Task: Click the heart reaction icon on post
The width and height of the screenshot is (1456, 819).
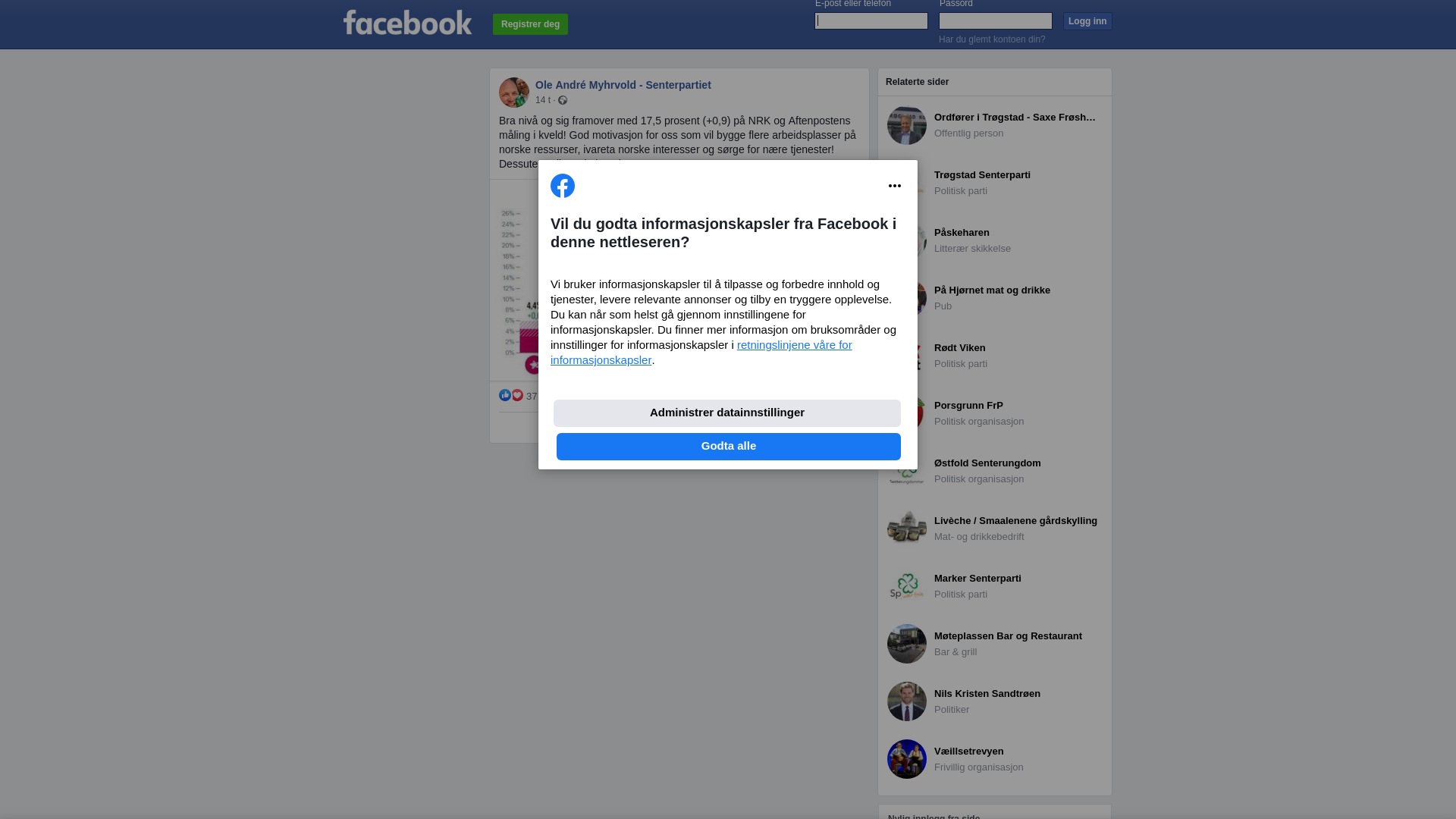Action: click(517, 395)
